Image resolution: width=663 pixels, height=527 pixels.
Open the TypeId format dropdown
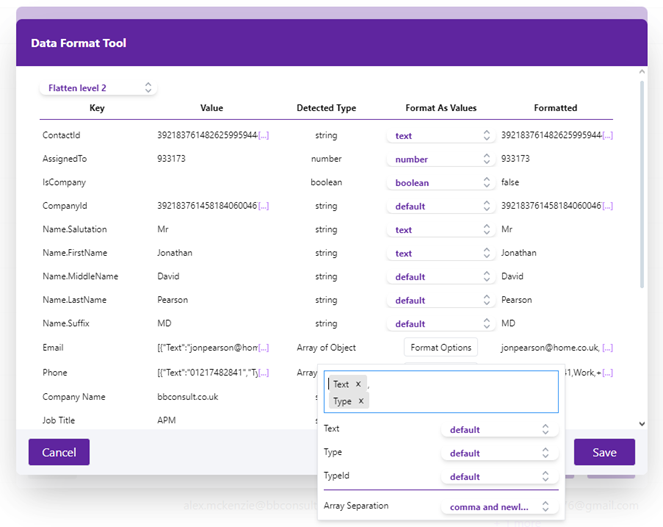[498, 477]
